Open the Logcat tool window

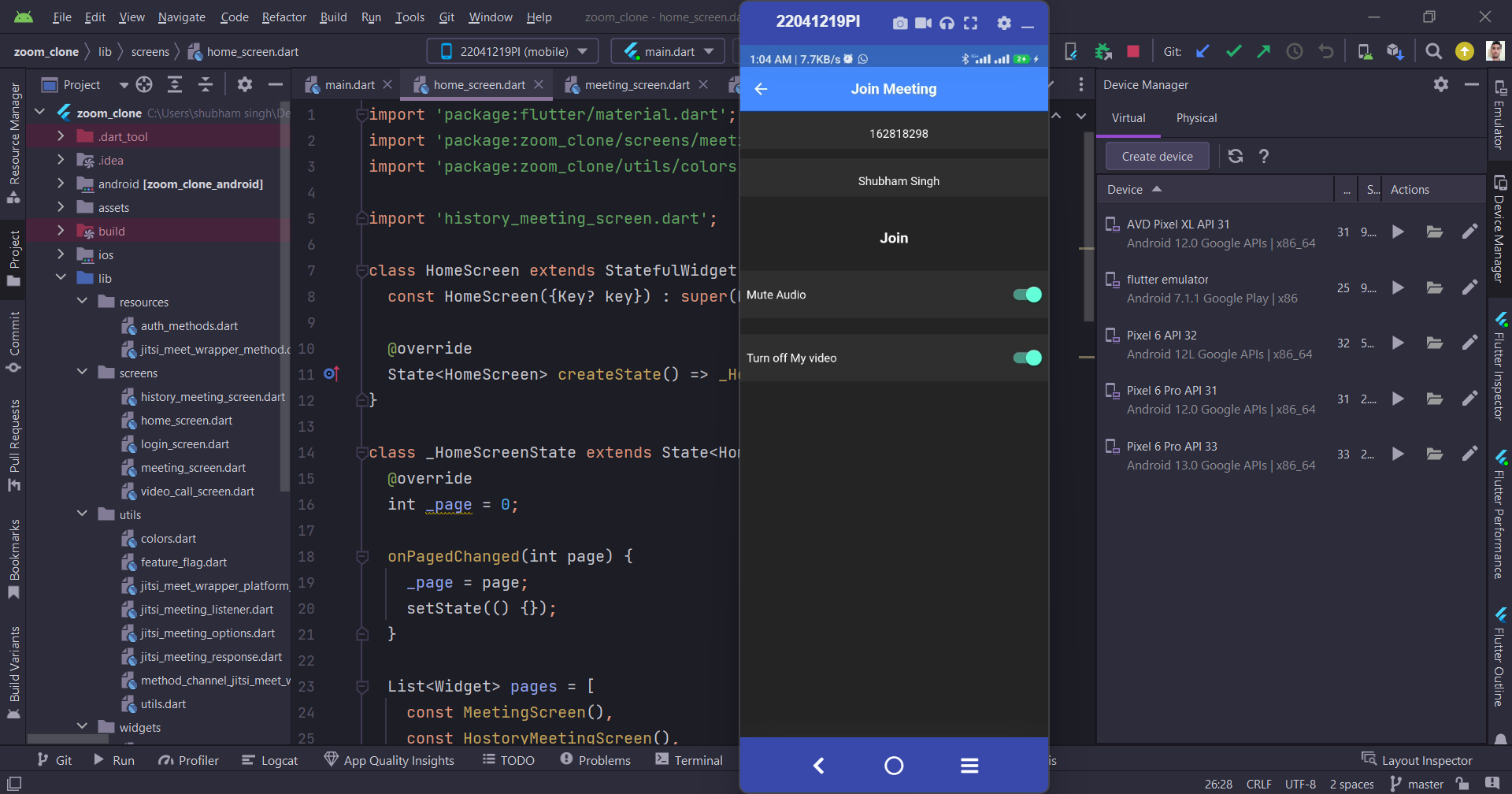269,760
